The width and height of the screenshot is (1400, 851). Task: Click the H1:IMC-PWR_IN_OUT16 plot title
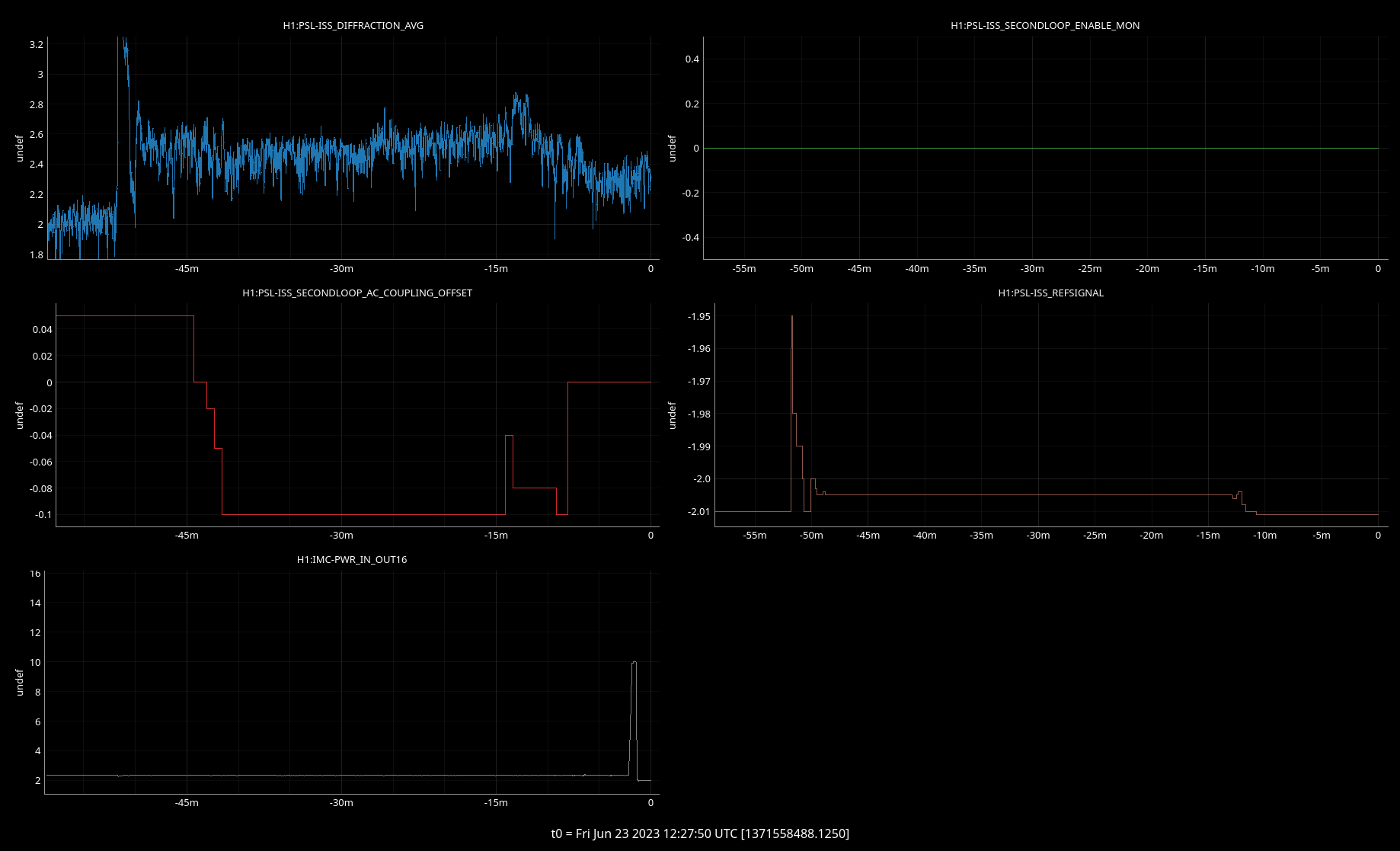351,559
